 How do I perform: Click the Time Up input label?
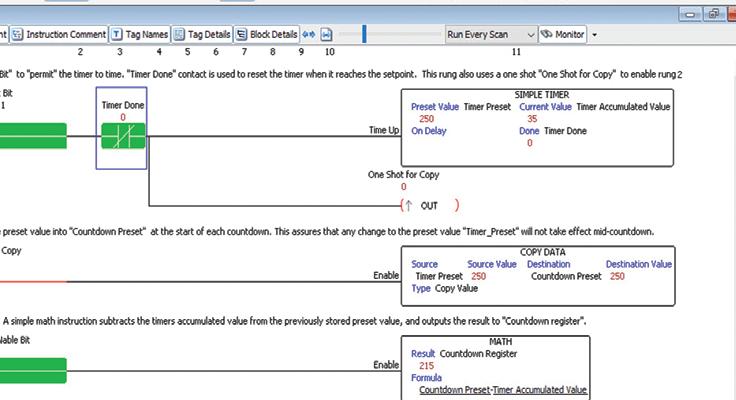384,130
